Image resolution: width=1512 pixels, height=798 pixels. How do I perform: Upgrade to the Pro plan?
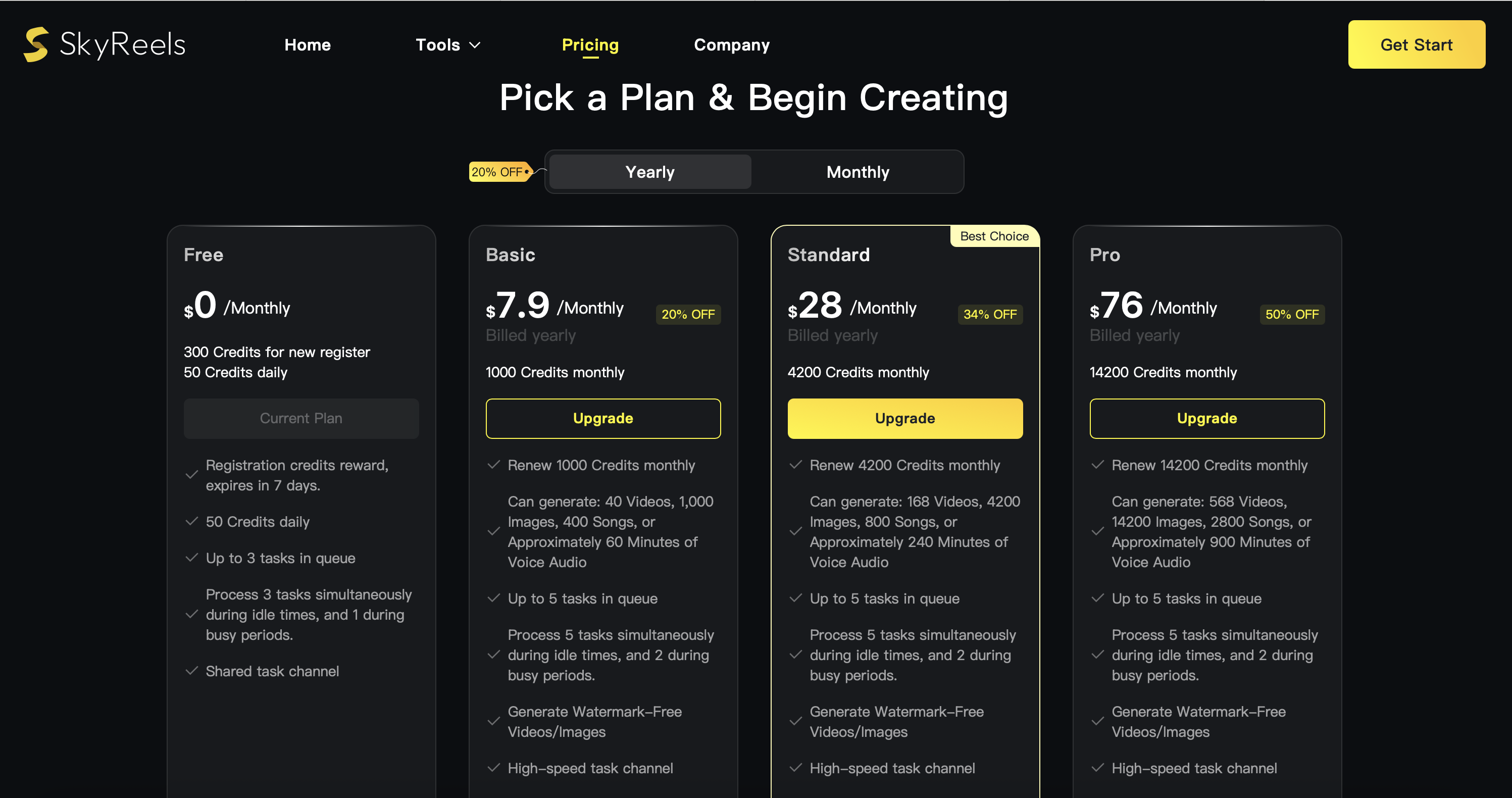(1206, 418)
